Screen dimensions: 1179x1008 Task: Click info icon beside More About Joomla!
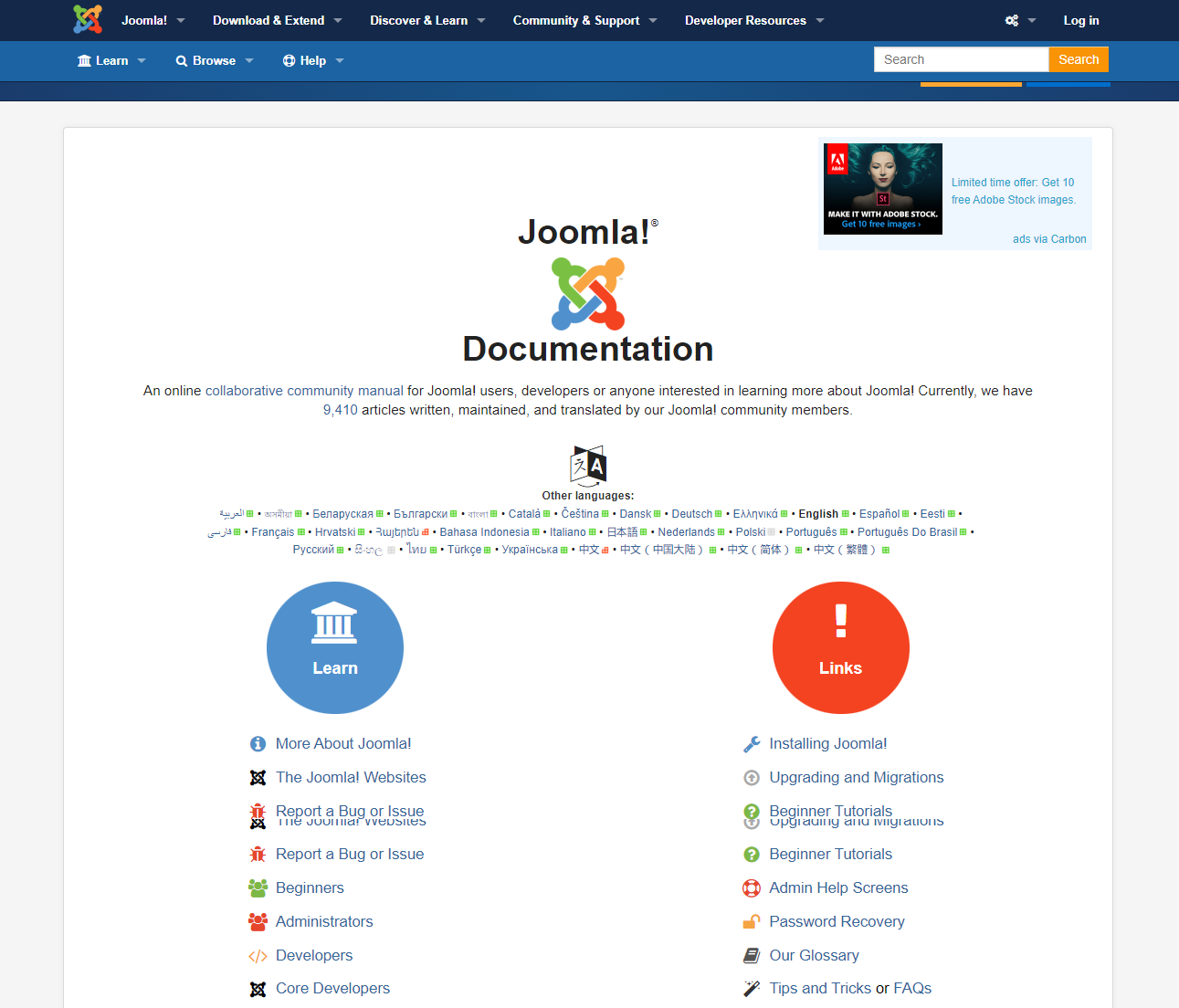258,744
